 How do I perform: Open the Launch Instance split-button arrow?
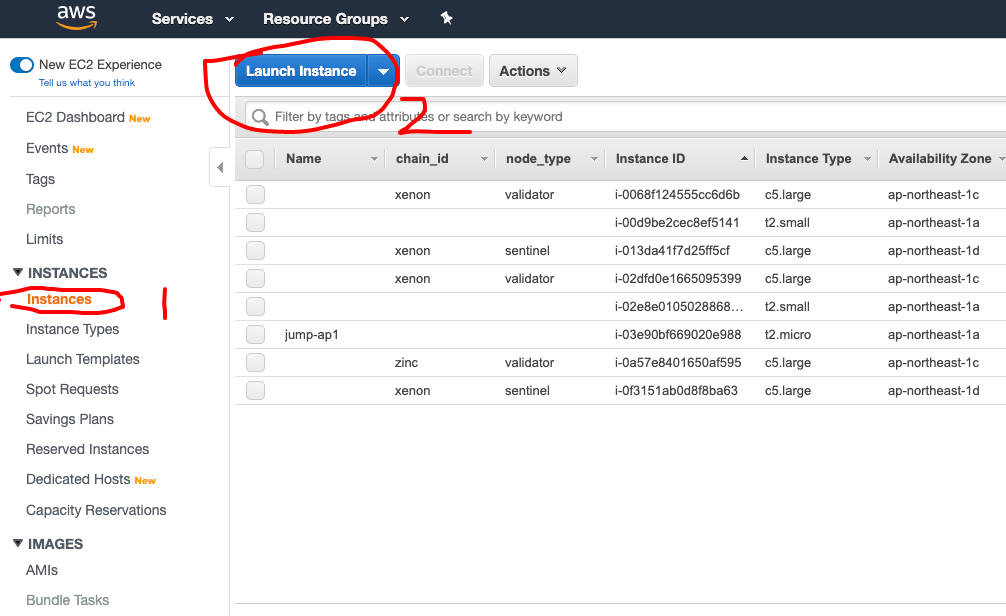click(x=383, y=71)
